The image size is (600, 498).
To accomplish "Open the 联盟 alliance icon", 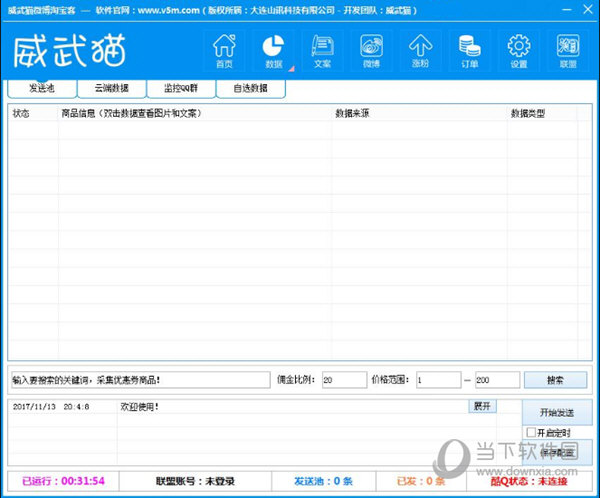I will click(568, 51).
